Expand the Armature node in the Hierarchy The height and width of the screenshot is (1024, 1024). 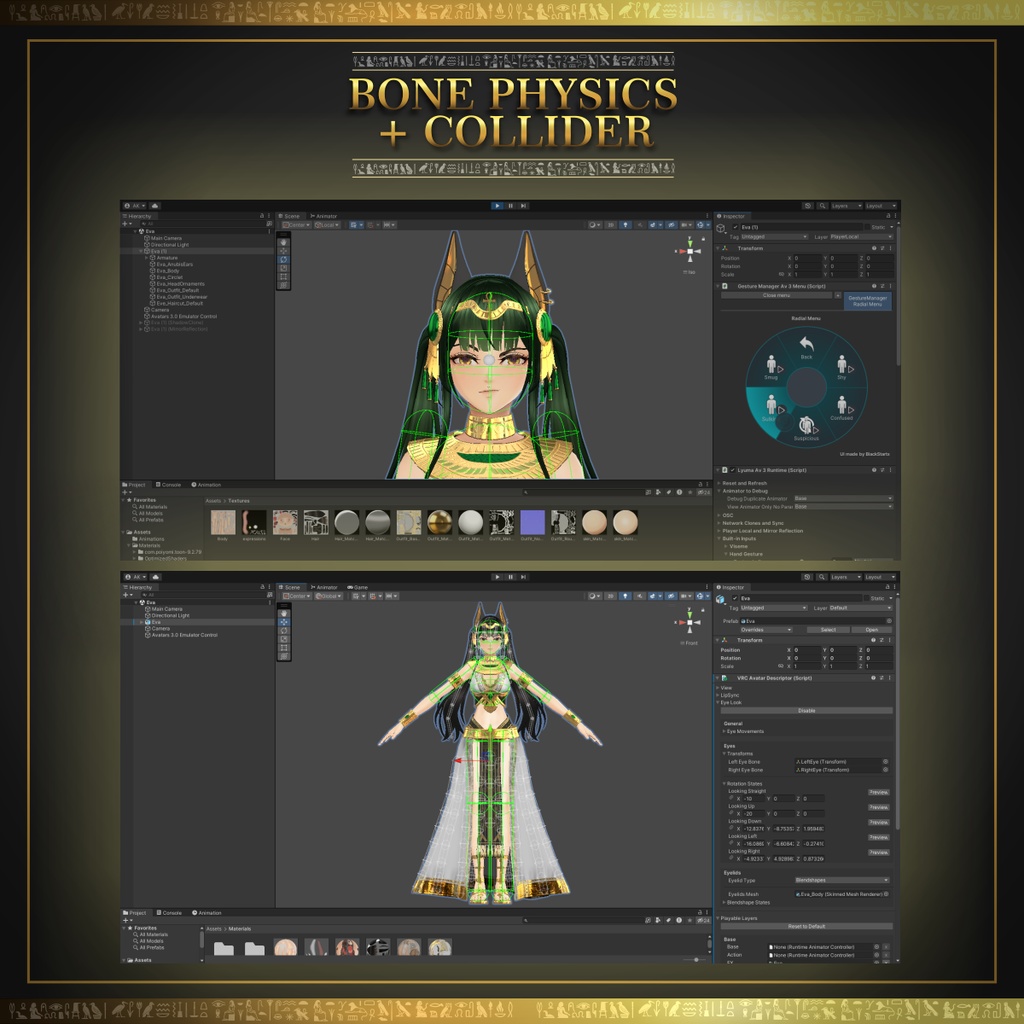[146, 258]
